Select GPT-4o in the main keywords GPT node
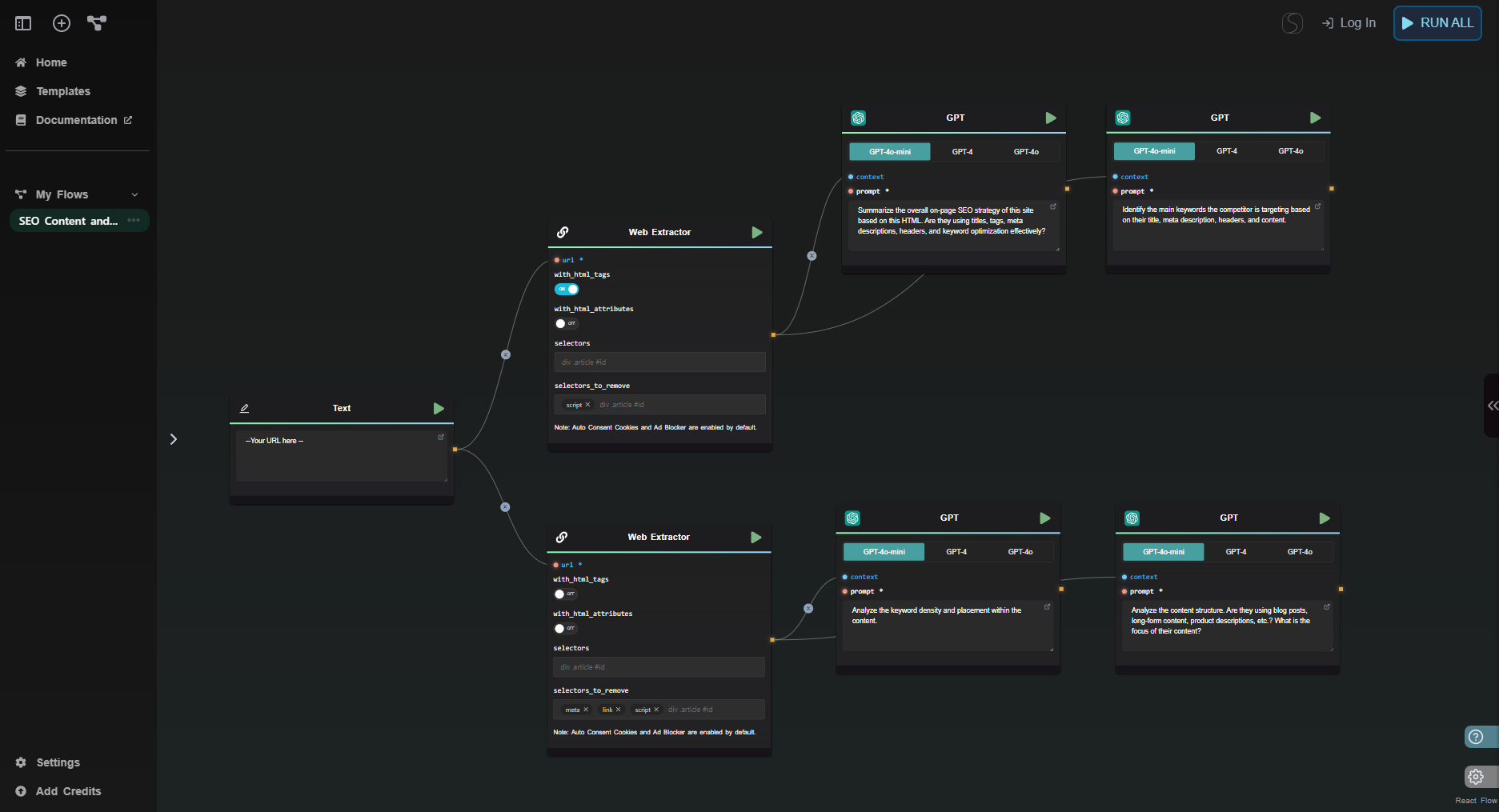The image size is (1499, 812). (x=1291, y=151)
